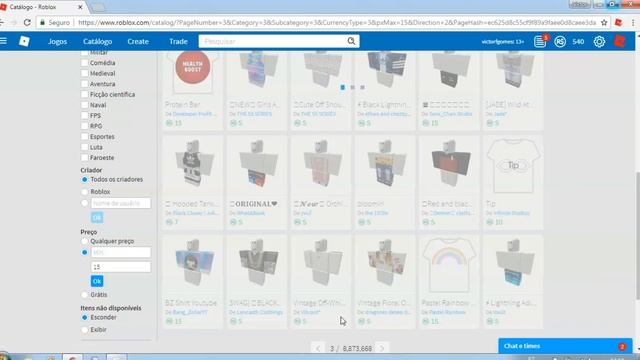Open the BZ Shirt Youtube thumbnail
This screenshot has width=640, height=360.
point(192,265)
